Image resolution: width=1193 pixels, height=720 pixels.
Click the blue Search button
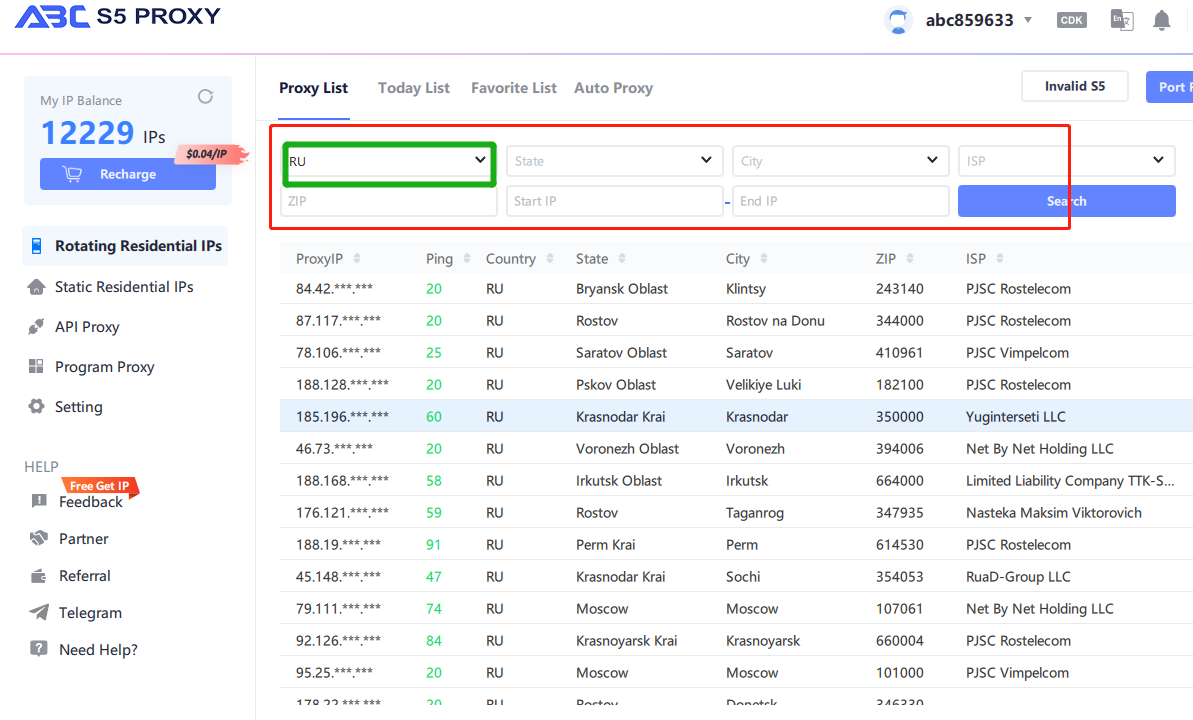[1066, 201]
